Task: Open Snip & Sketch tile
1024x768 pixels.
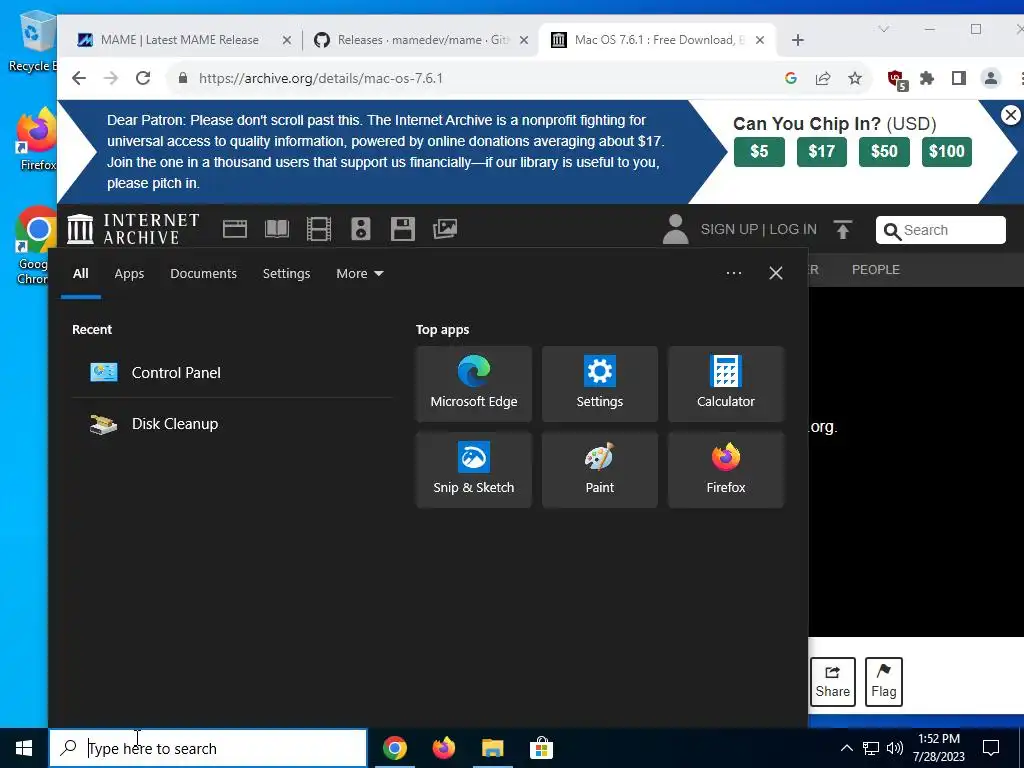Action: point(473,470)
